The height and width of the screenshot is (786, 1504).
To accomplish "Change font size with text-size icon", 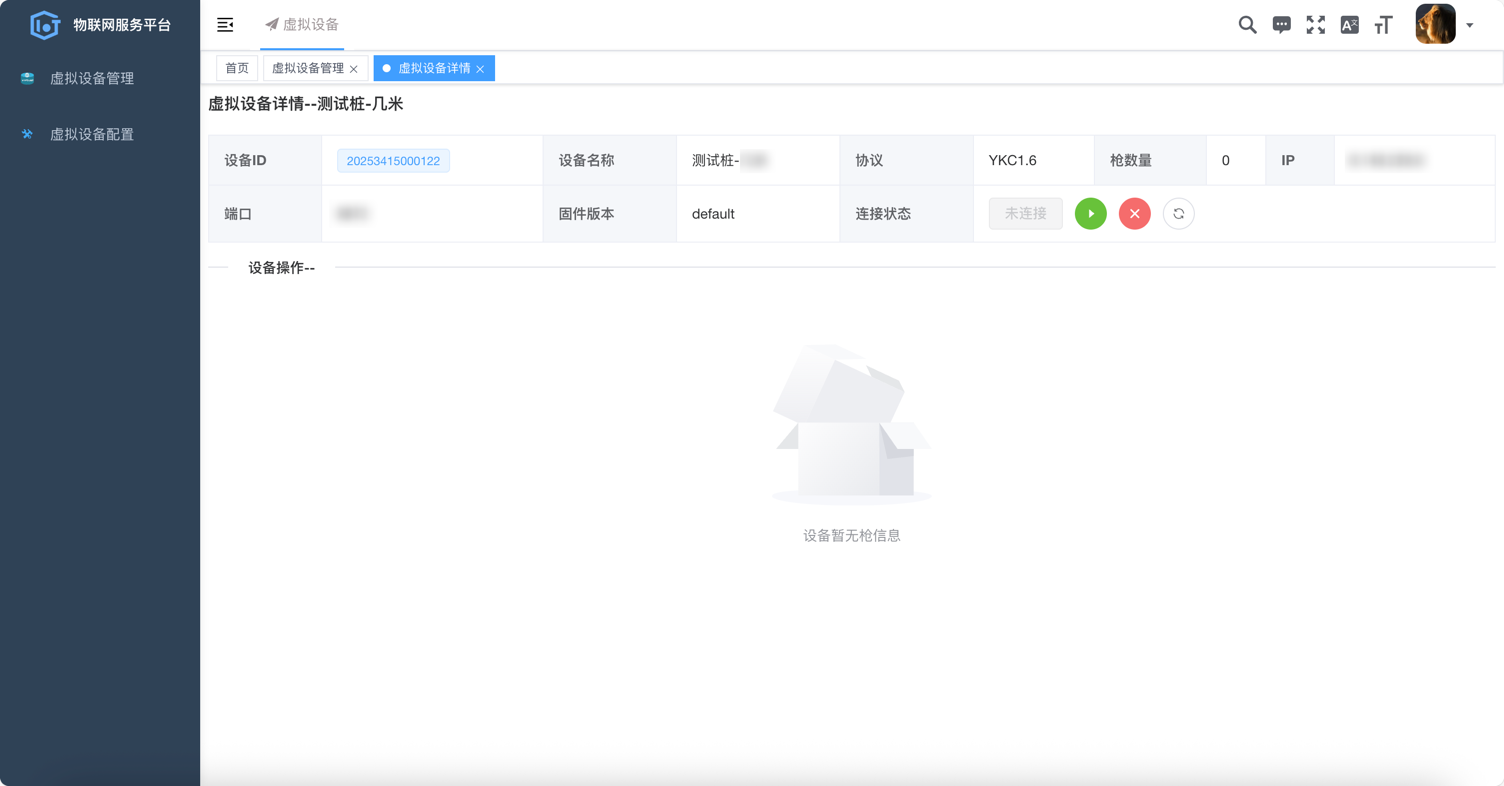I will pyautogui.click(x=1383, y=25).
